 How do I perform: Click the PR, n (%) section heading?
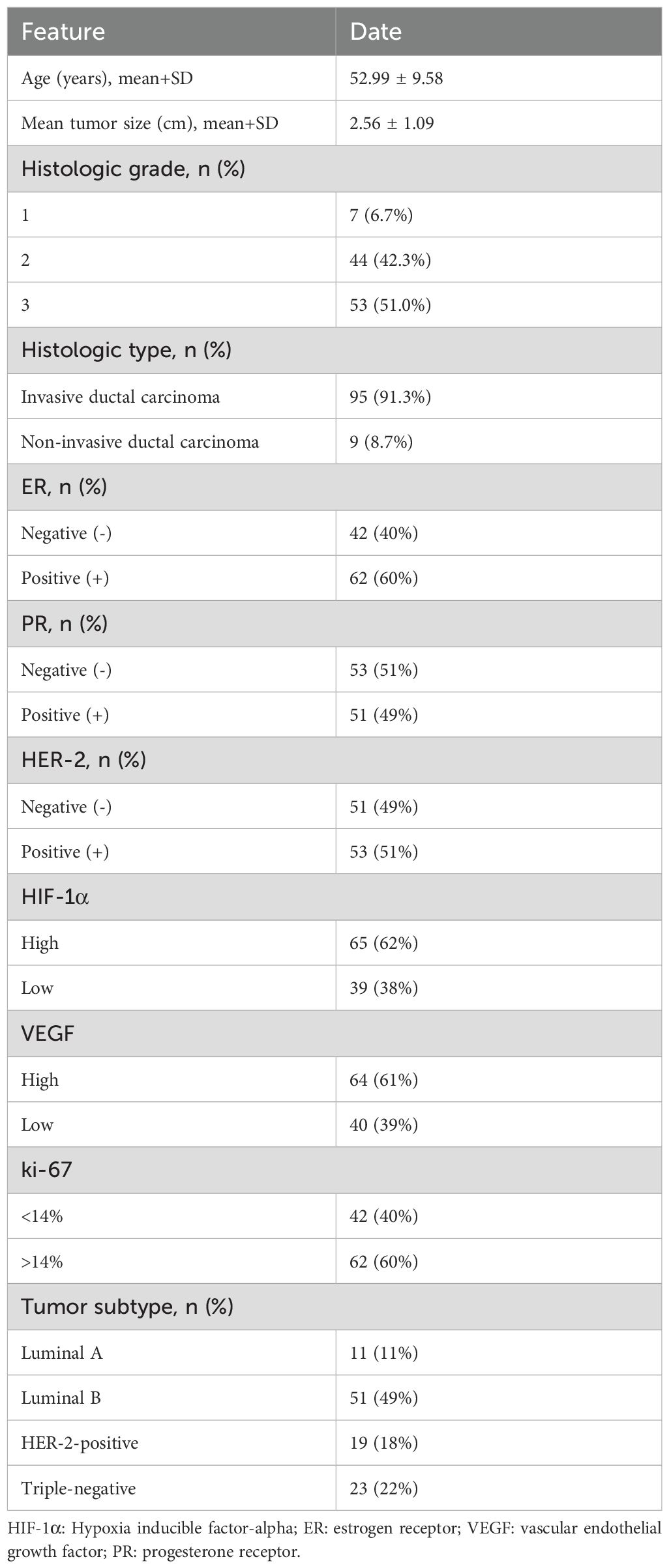click(x=65, y=624)
